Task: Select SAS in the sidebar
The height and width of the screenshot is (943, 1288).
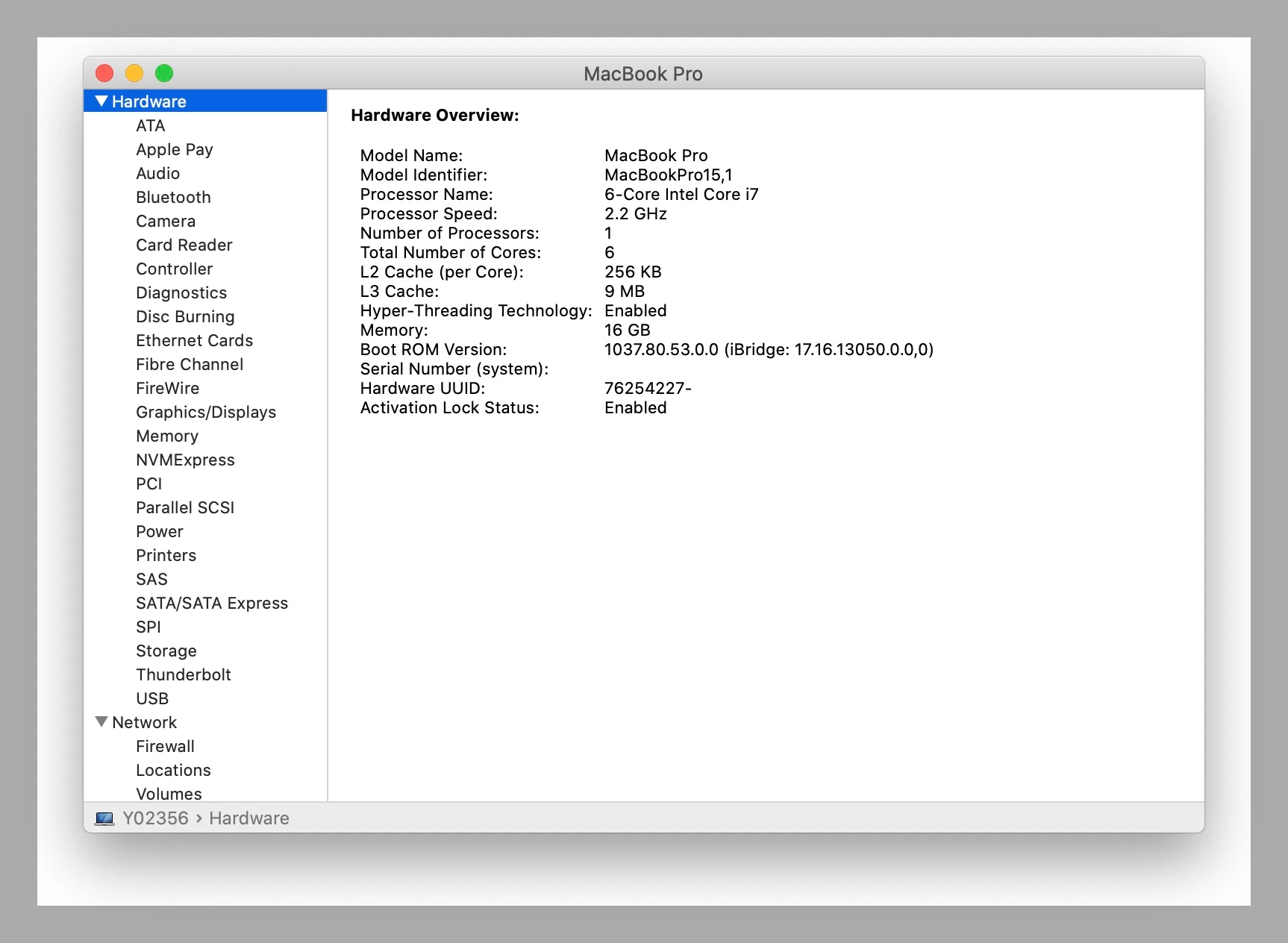Action: 151,579
